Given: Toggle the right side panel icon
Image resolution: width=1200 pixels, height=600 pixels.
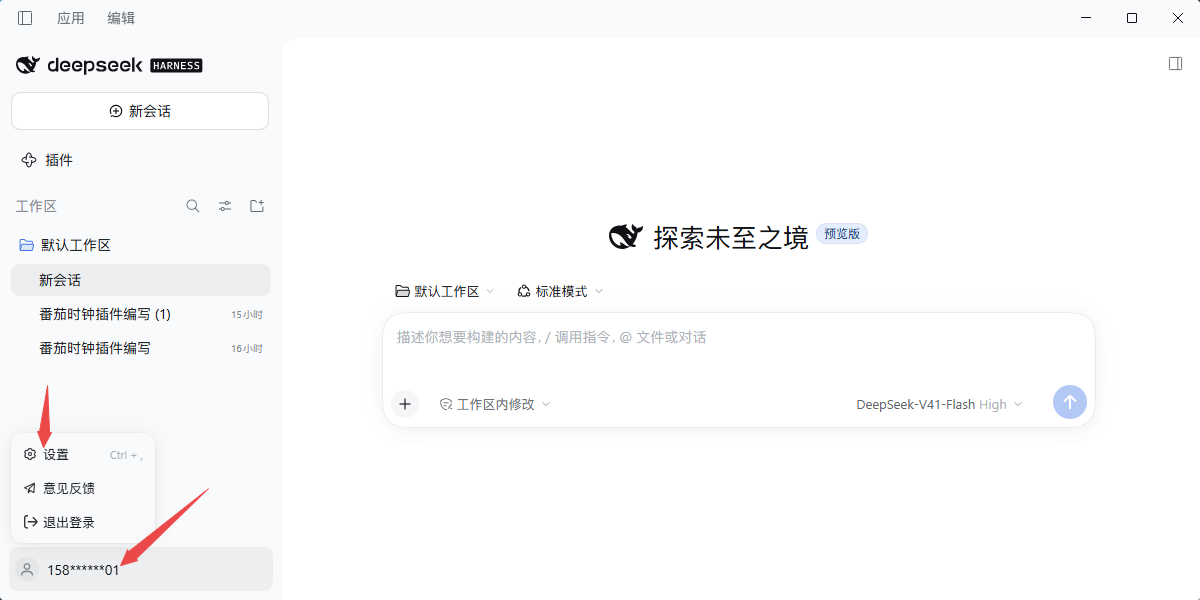Looking at the screenshot, I should click(x=1176, y=64).
